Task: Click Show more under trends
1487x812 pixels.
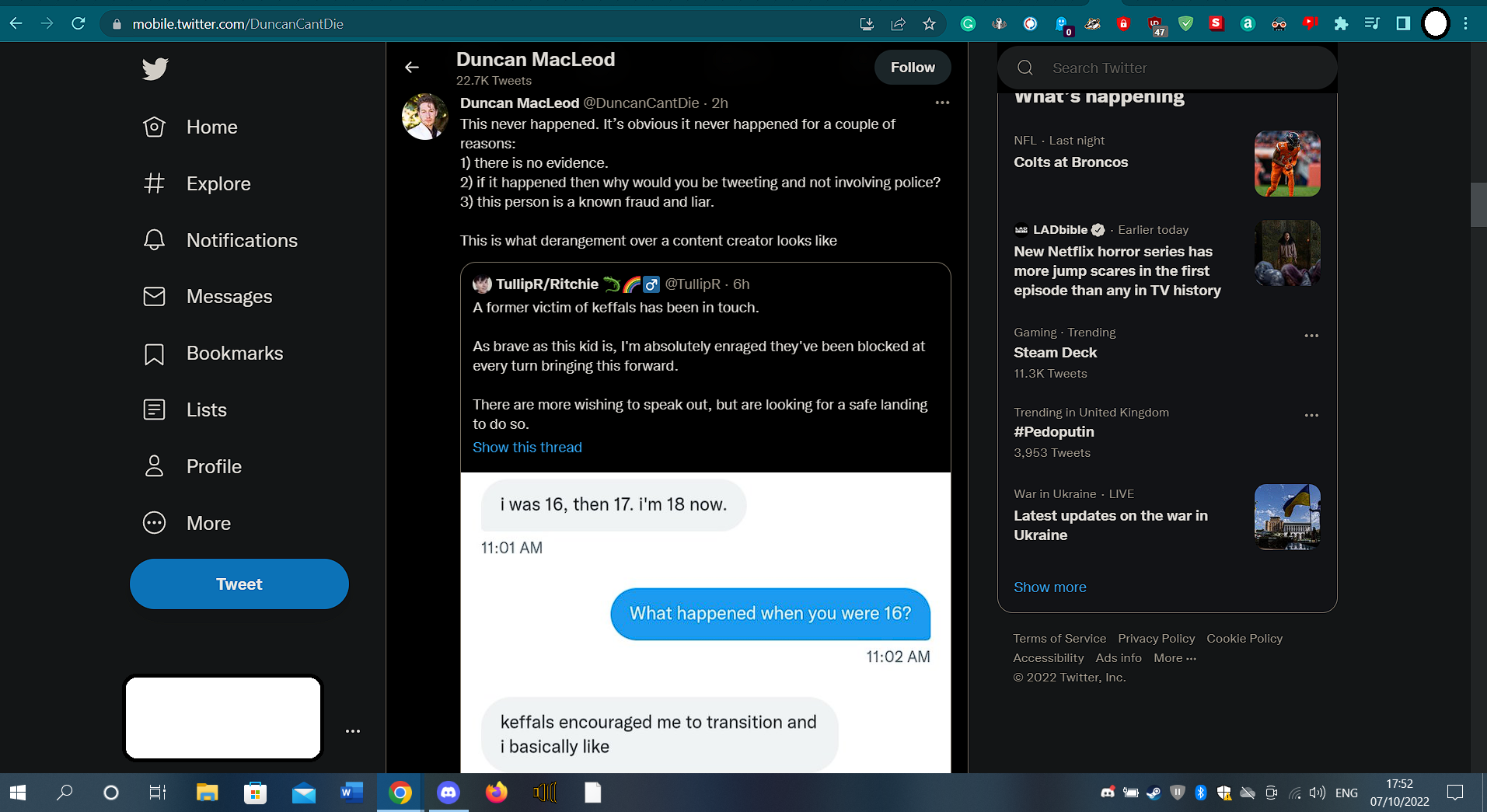Action: pos(1049,587)
